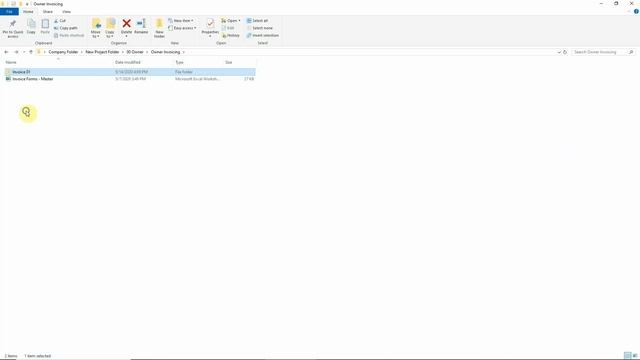
Task: Open the File tab
Action: point(9,12)
